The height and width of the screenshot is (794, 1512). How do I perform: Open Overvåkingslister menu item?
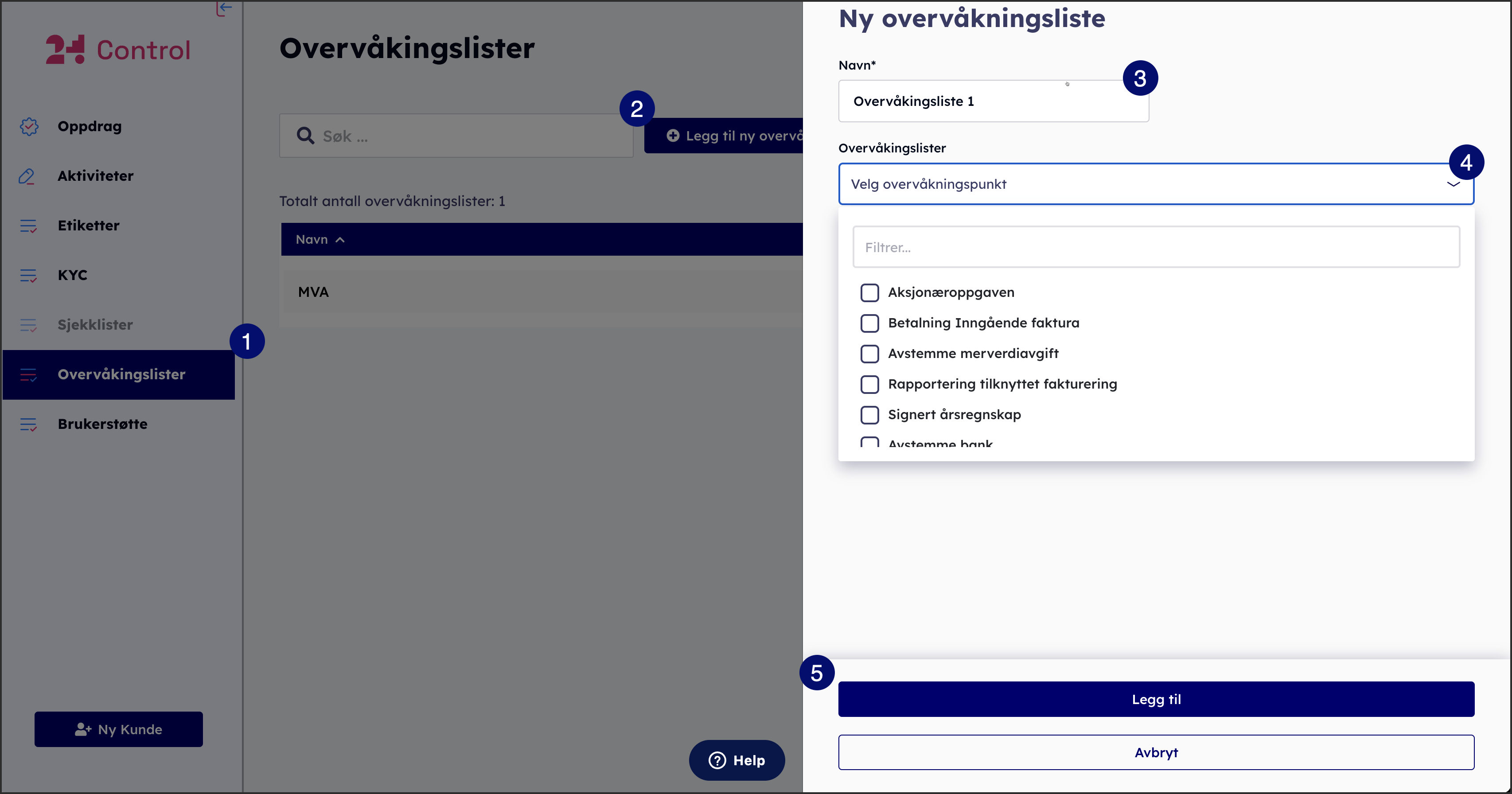(x=121, y=374)
